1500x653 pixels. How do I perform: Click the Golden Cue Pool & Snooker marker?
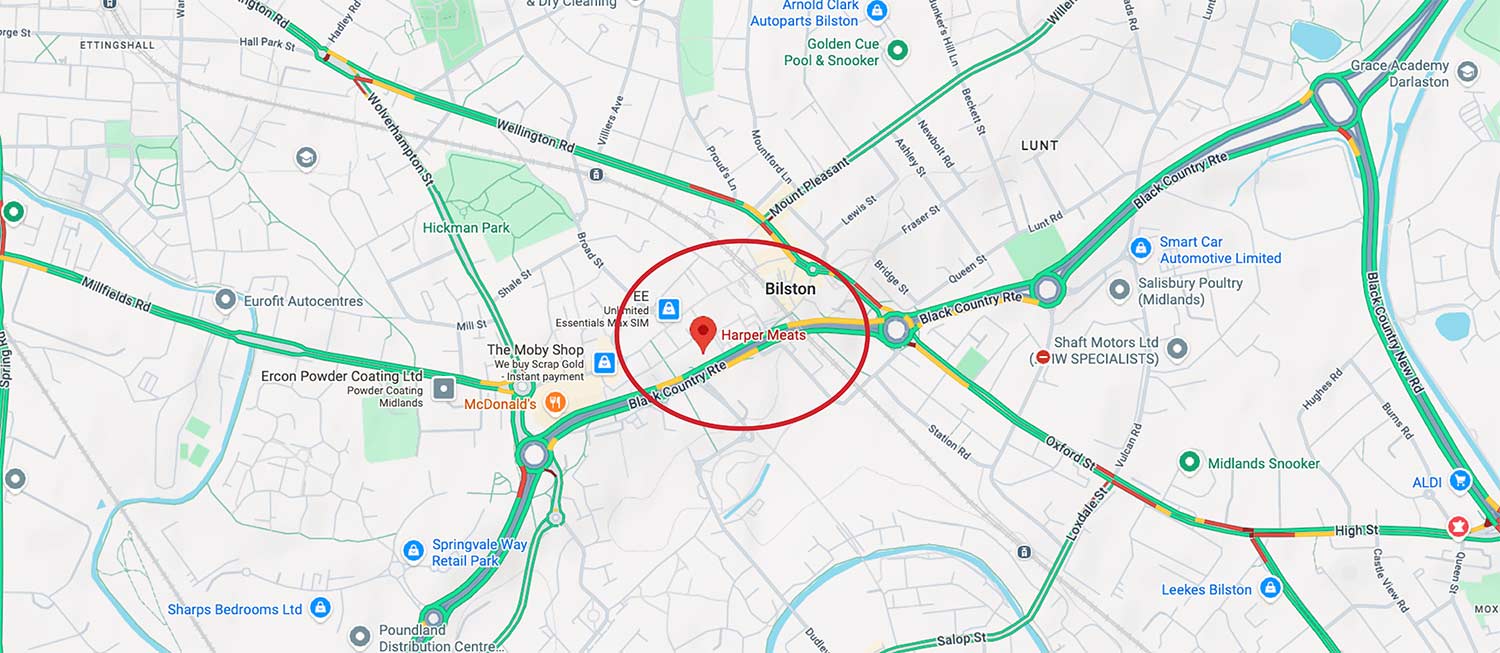[x=898, y=49]
